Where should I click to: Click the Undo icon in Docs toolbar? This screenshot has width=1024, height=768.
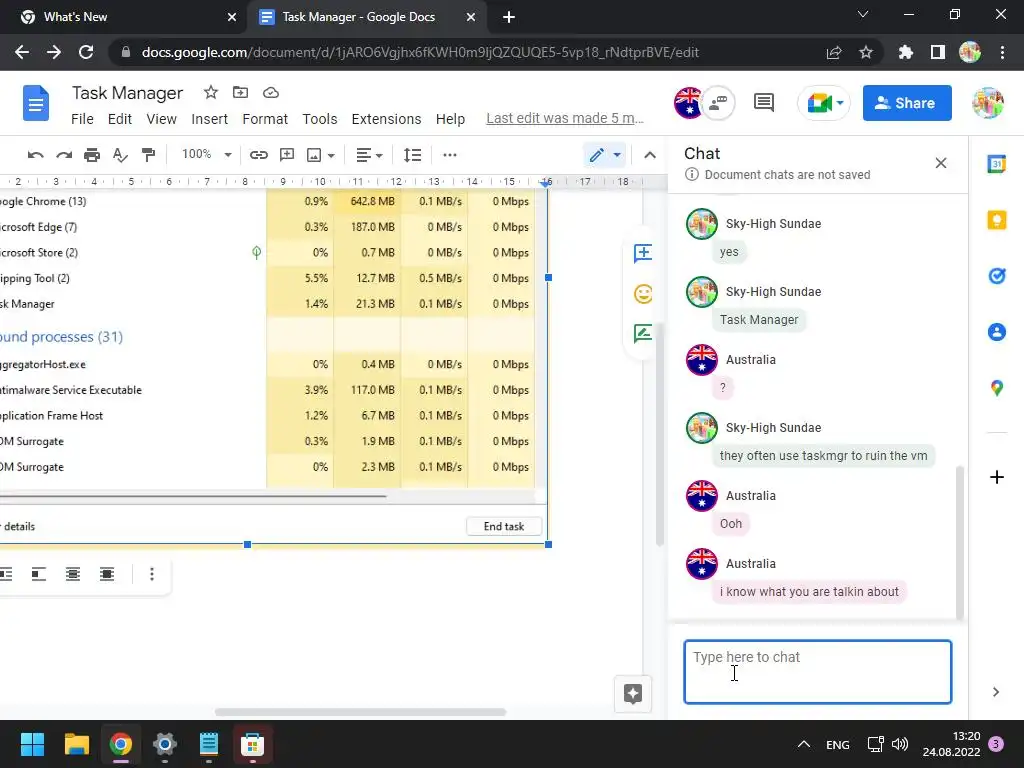click(35, 155)
